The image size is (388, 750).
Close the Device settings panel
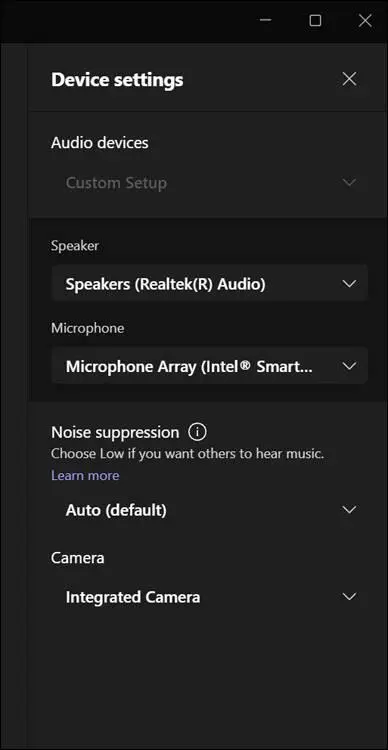click(x=349, y=79)
